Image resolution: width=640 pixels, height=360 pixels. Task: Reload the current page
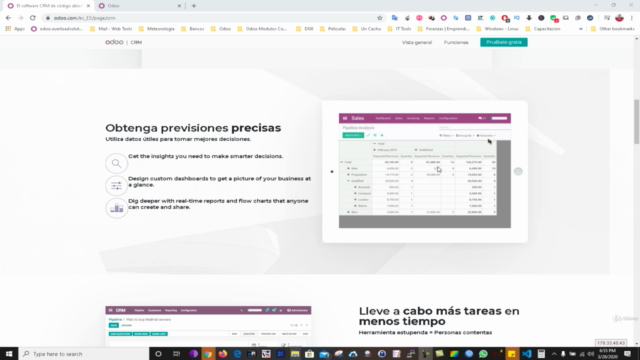(x=33, y=18)
